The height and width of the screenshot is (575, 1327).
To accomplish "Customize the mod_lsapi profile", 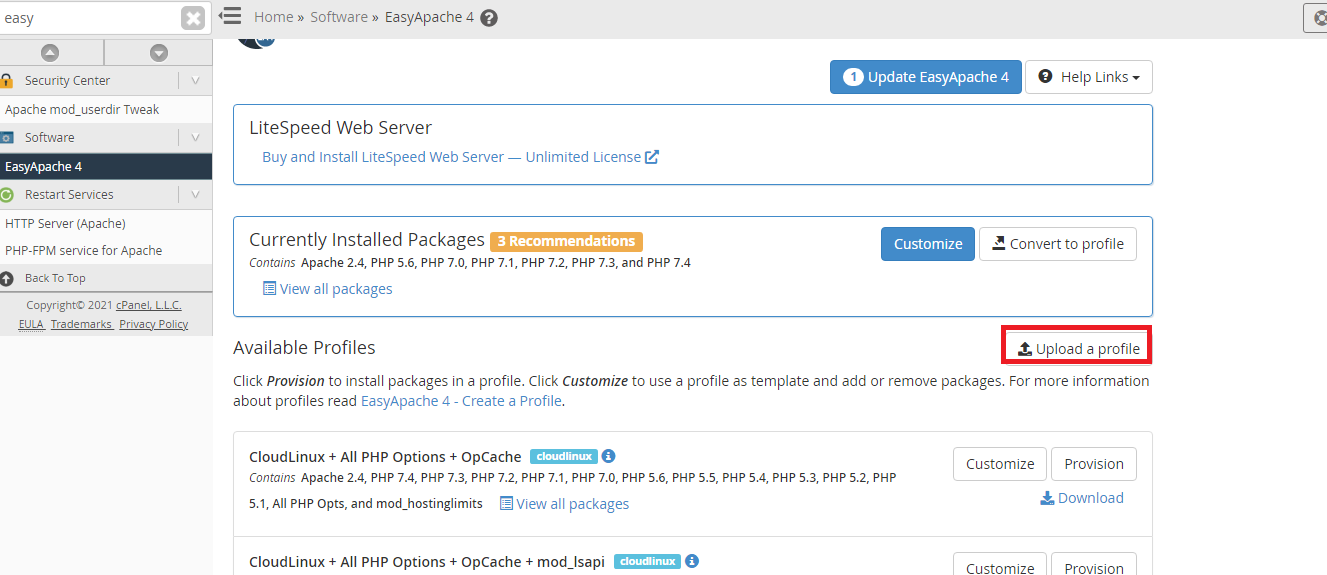I will click(1000, 565).
